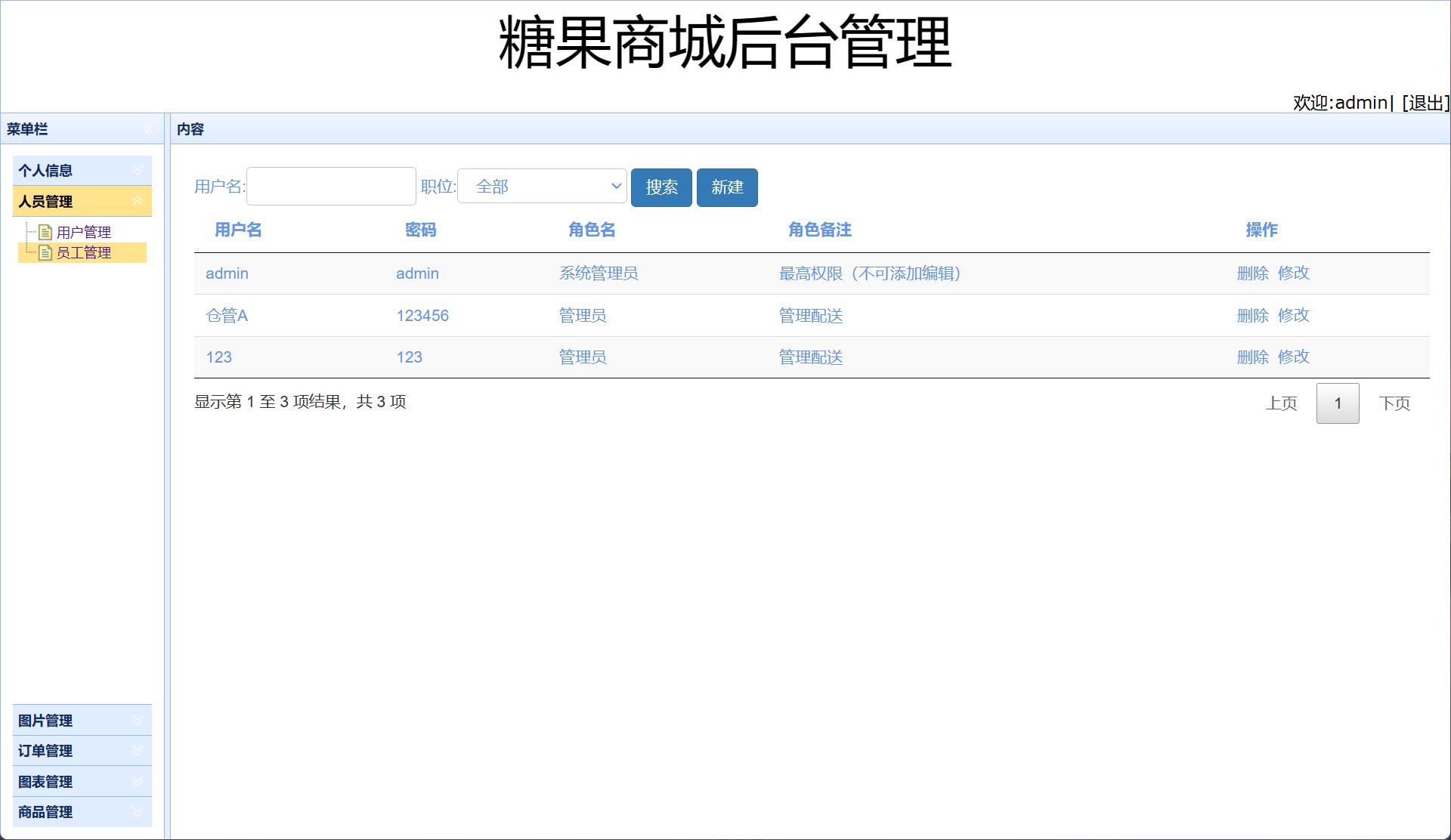Image resolution: width=1451 pixels, height=840 pixels.
Task: Click the 新建 button to create new user
Action: pyautogui.click(x=727, y=187)
